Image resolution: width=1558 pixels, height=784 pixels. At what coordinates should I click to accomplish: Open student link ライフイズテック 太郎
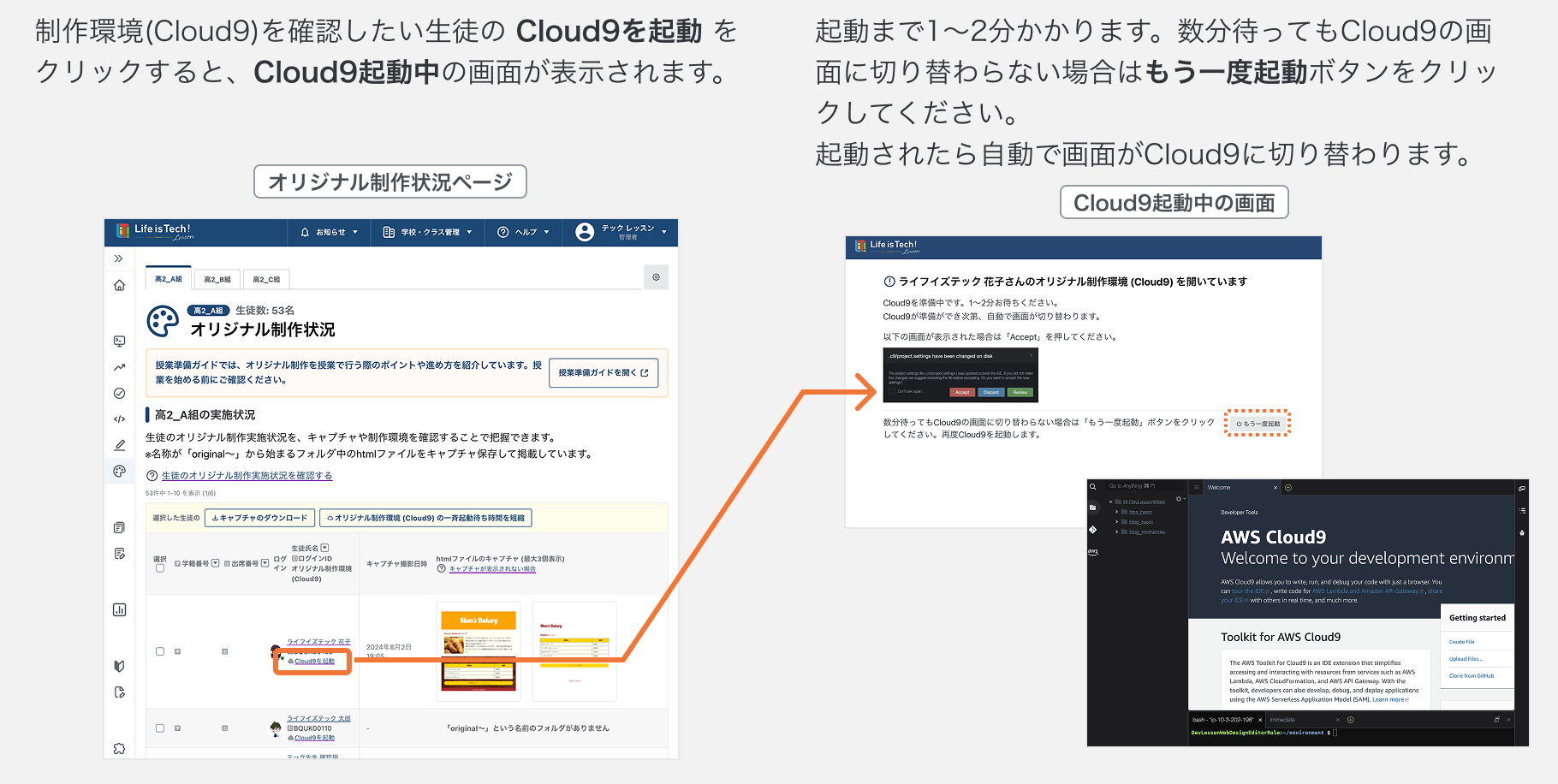tap(318, 719)
